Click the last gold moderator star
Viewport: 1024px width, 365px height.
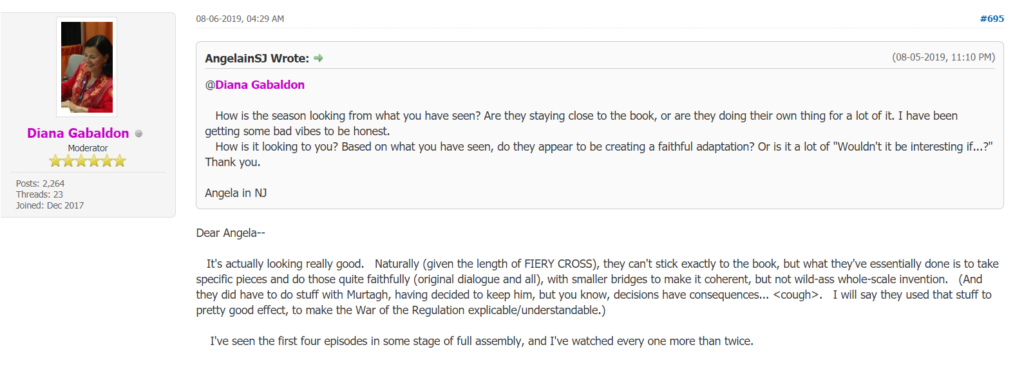(120, 161)
